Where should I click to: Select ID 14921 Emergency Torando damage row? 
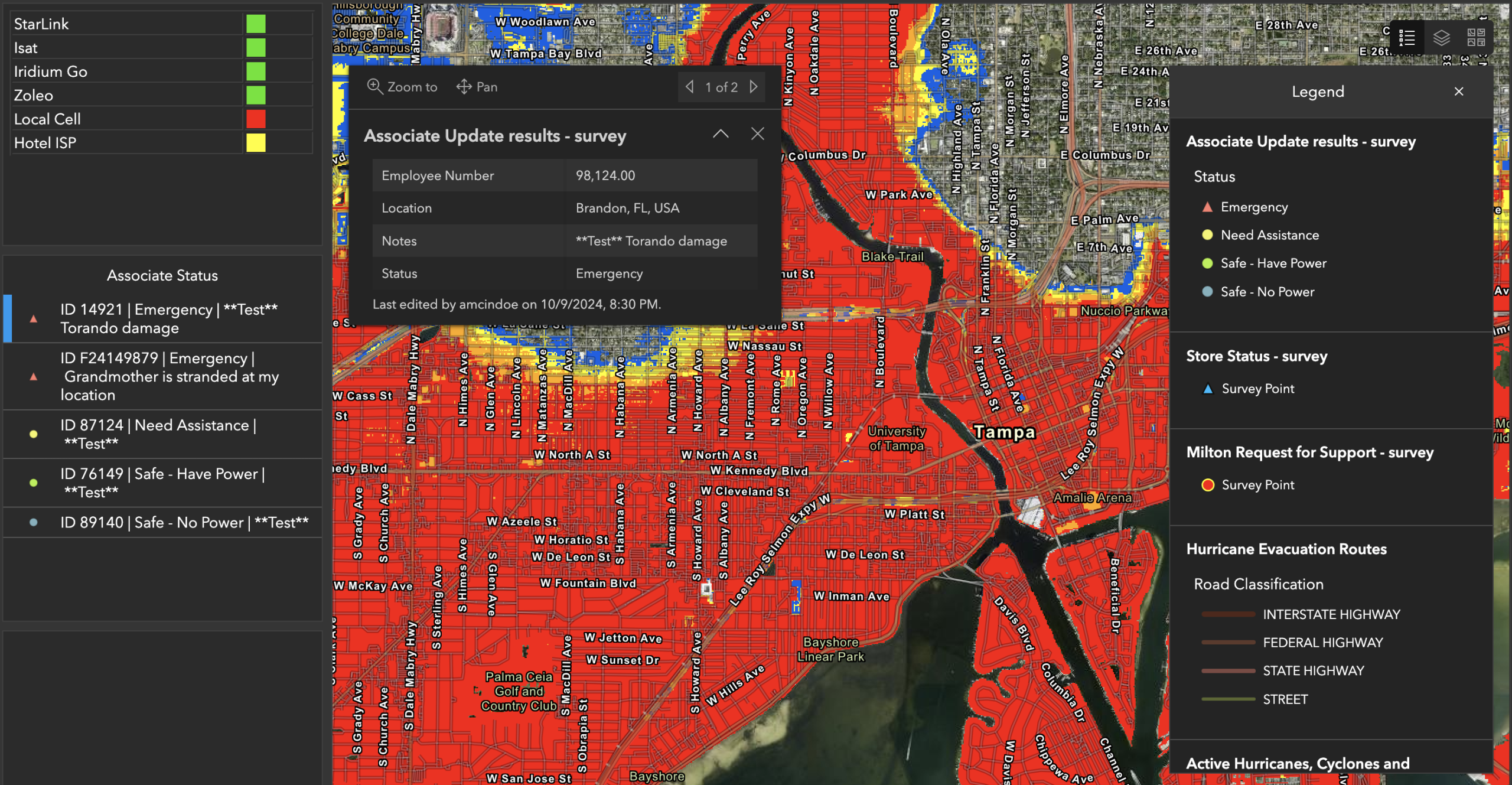163,318
